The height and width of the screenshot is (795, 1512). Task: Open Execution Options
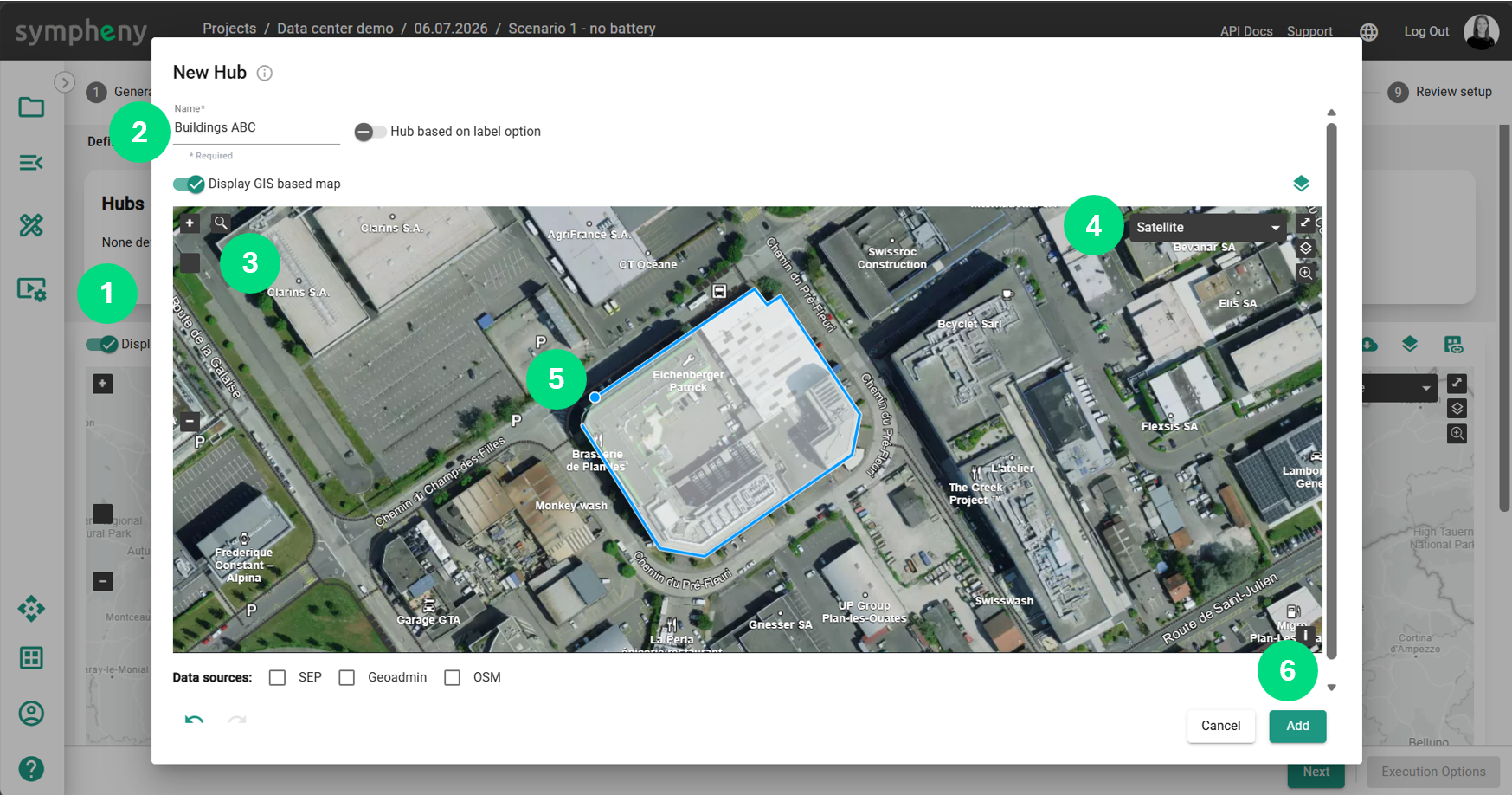pyautogui.click(x=1433, y=772)
